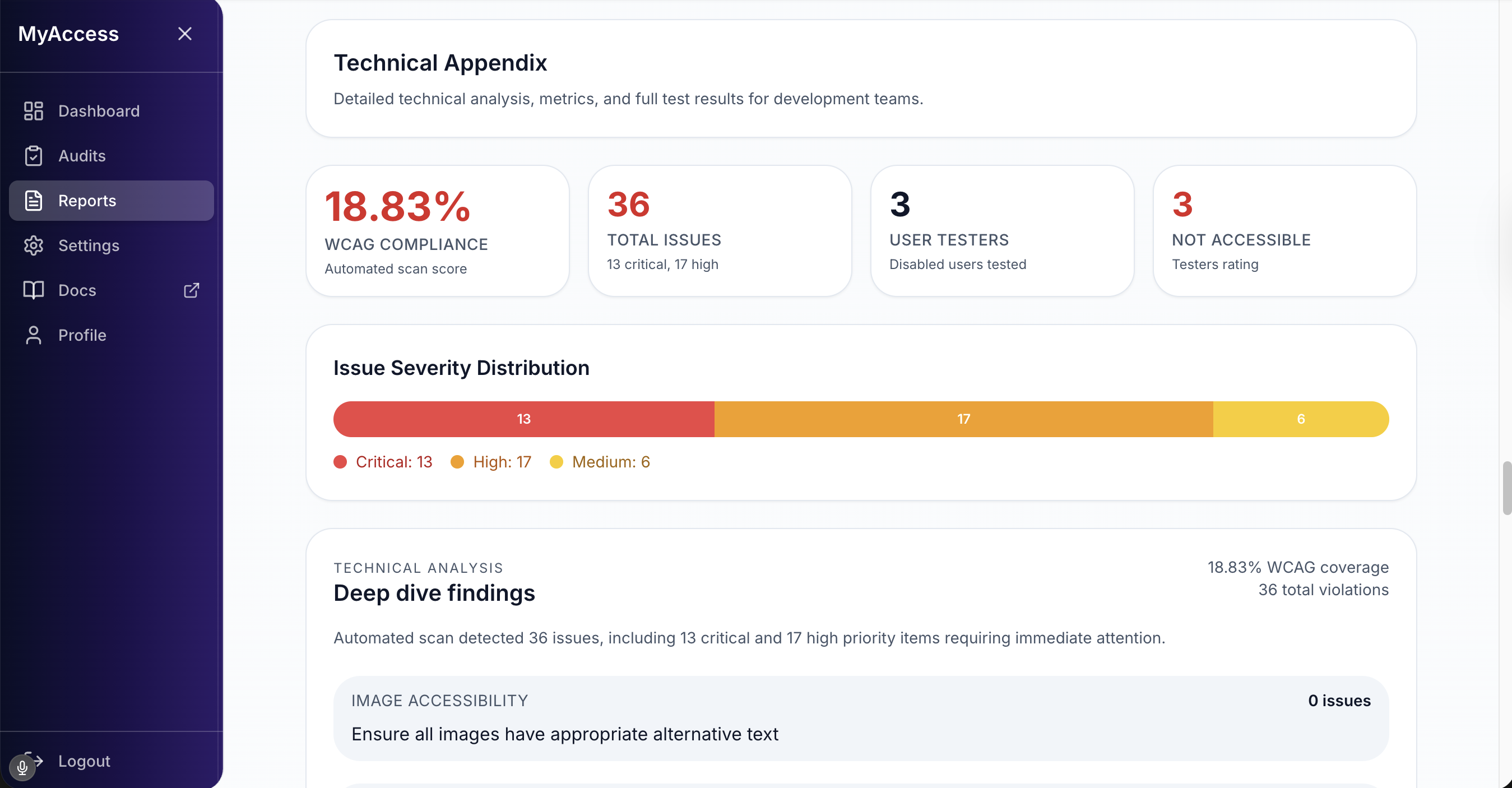Select the Audits clipboard icon
The height and width of the screenshot is (788, 1512).
(33, 156)
